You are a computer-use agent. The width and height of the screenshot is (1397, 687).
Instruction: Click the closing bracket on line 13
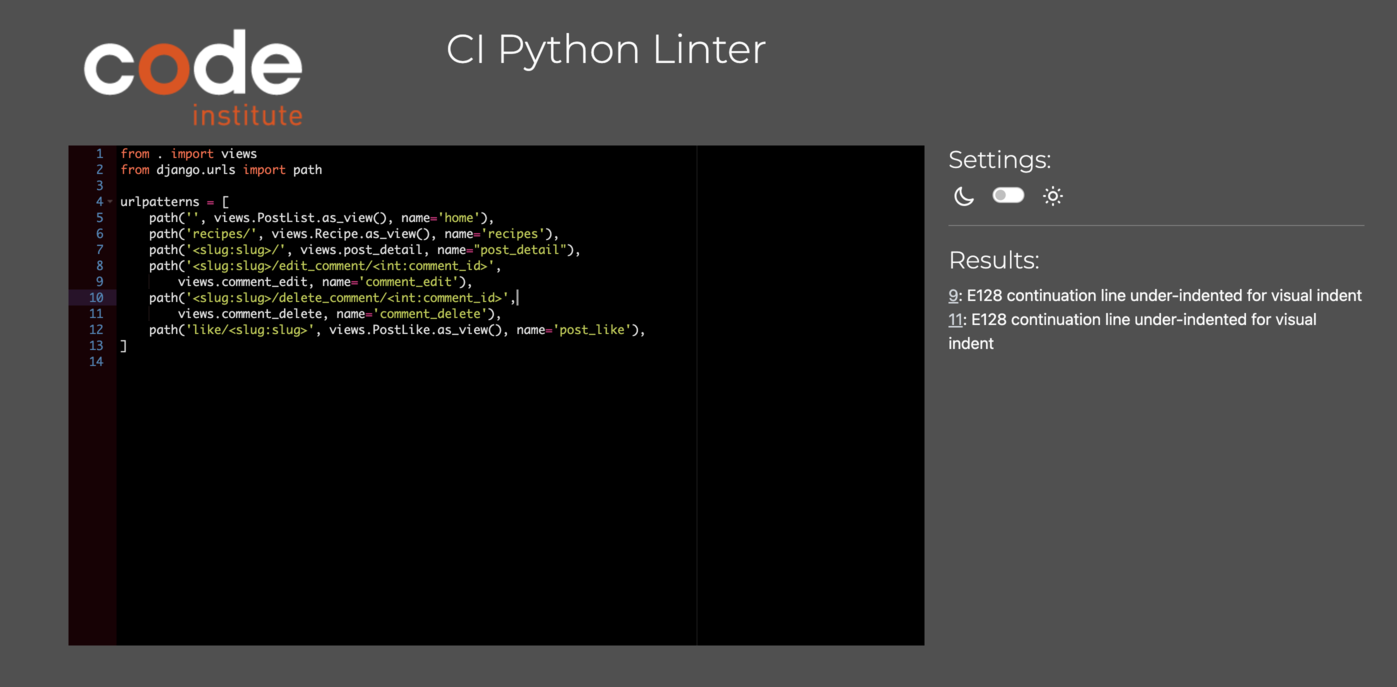pos(124,346)
